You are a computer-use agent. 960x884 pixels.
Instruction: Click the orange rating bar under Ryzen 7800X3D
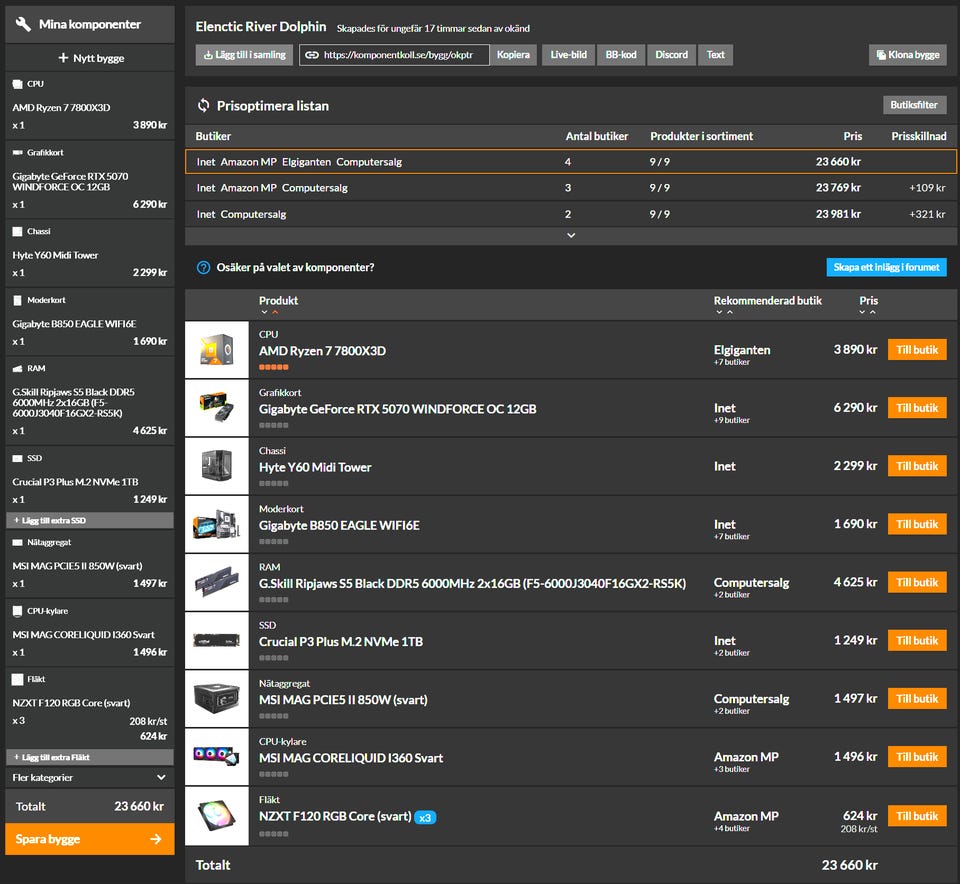pos(274,367)
